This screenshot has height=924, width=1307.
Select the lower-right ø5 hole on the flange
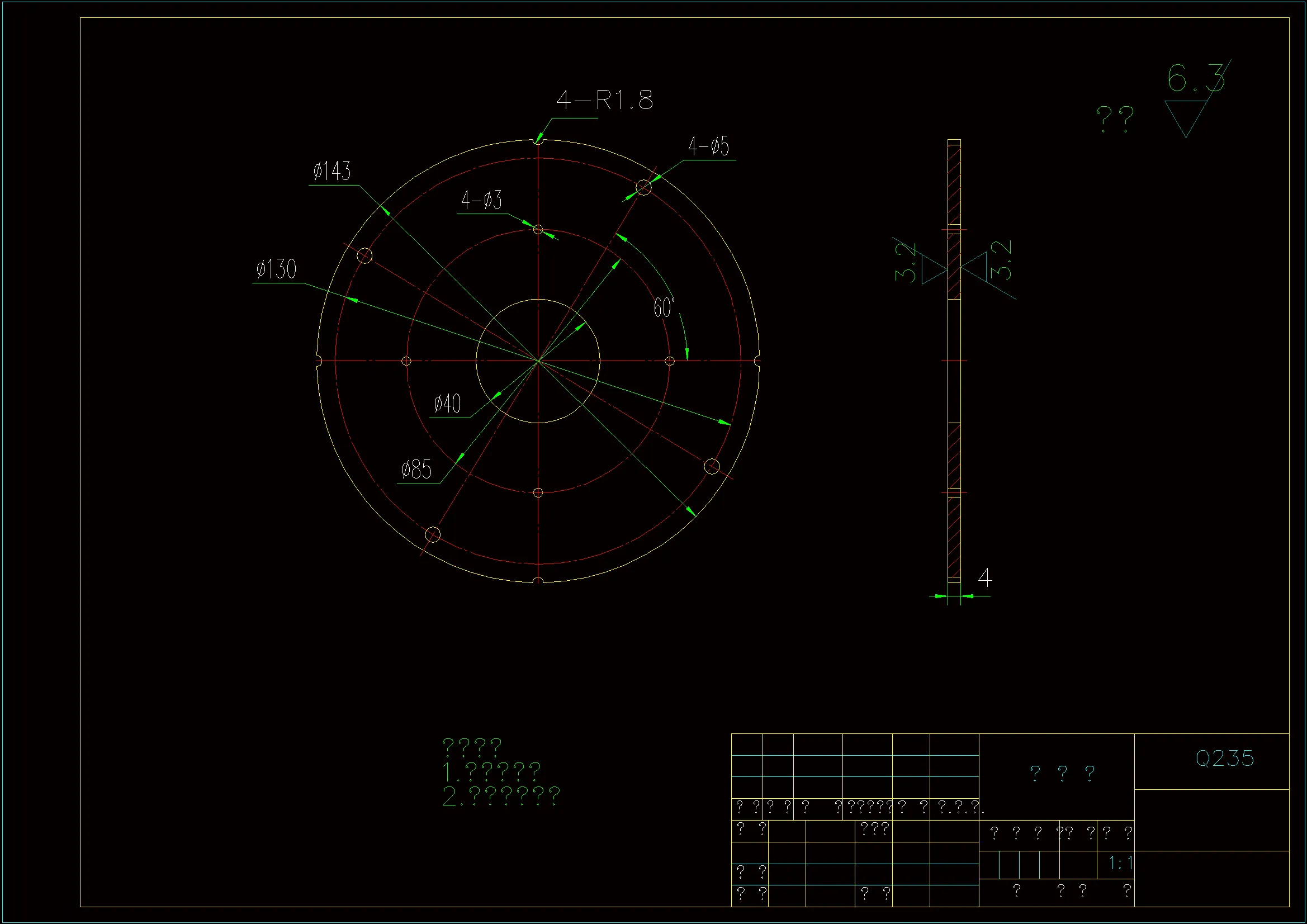712,467
